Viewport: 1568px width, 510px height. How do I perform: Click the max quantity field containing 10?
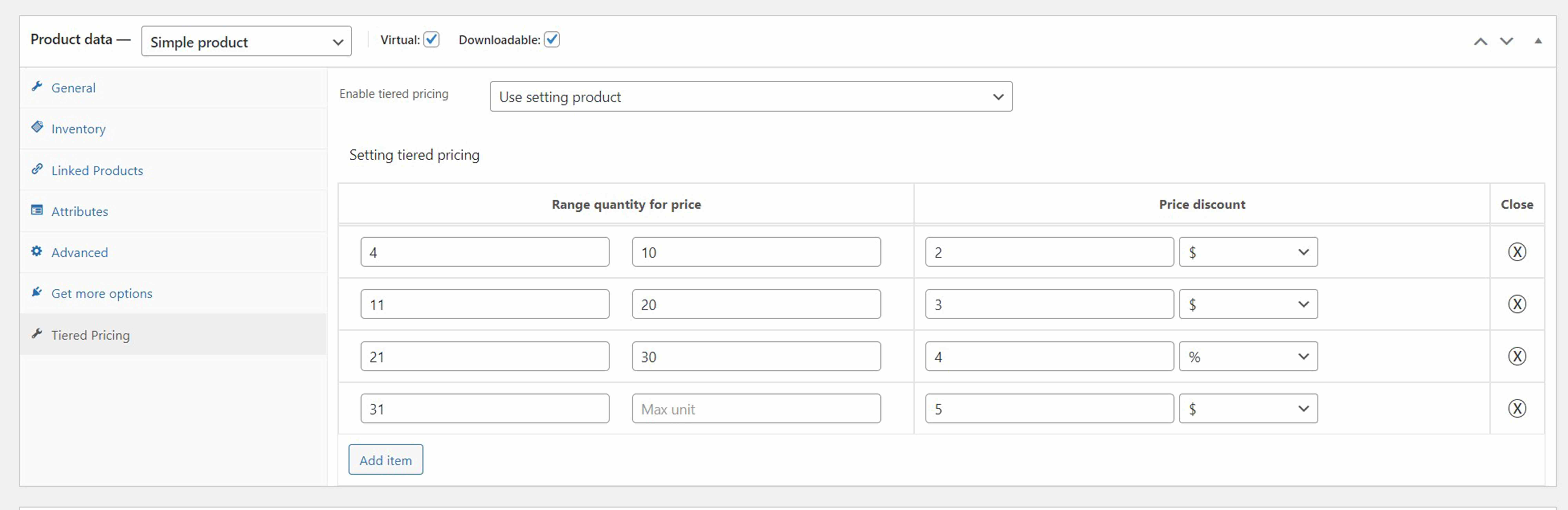click(757, 252)
